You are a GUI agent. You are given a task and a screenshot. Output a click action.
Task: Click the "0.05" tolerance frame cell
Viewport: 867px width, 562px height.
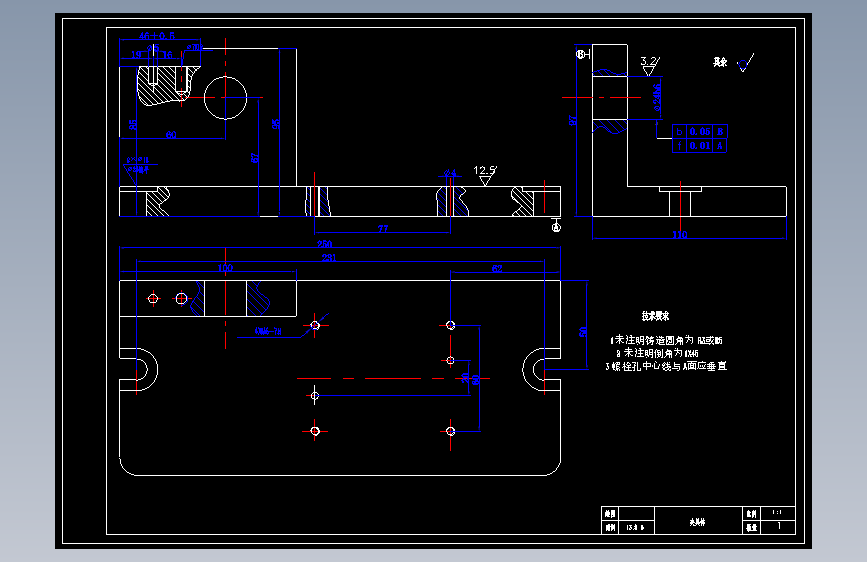700,132
